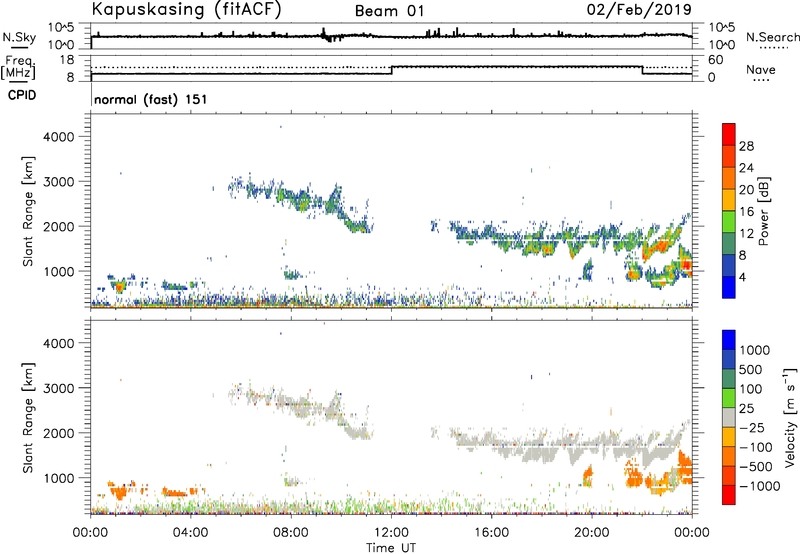Click the '20:00' time axis label
Screen dimensions: 800x554
coord(592,533)
